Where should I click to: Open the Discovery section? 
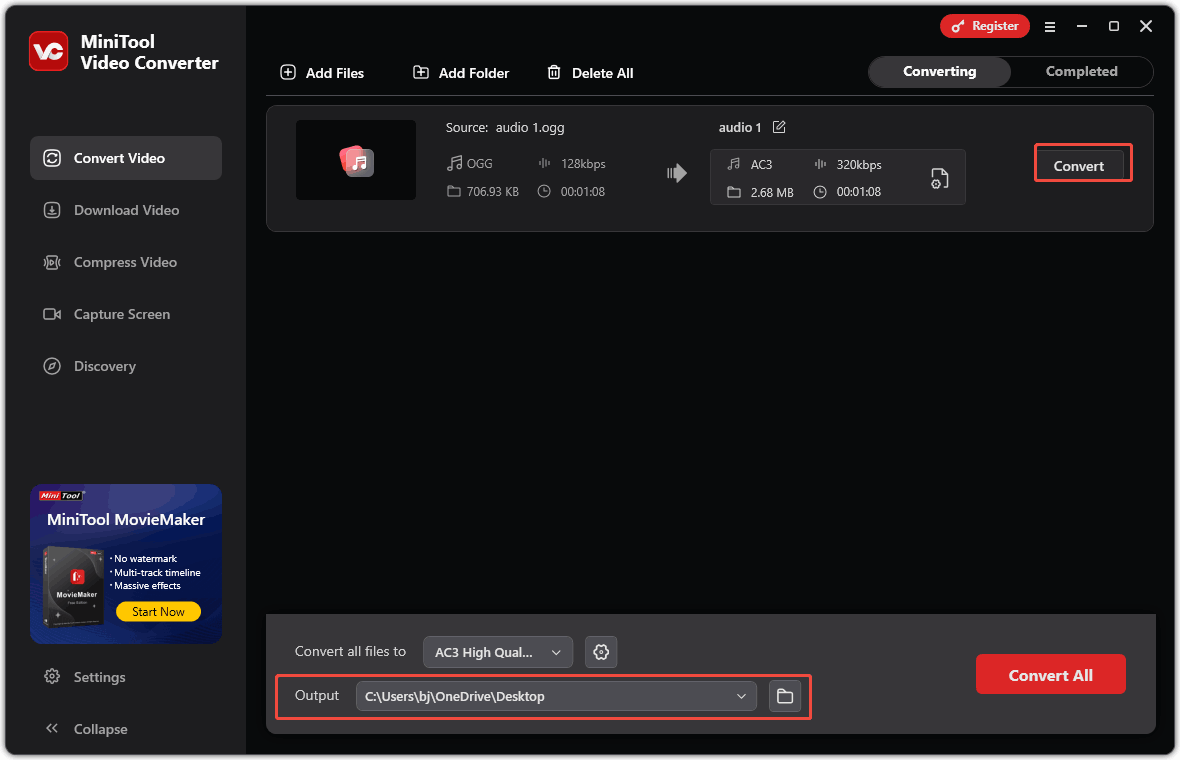(x=126, y=366)
